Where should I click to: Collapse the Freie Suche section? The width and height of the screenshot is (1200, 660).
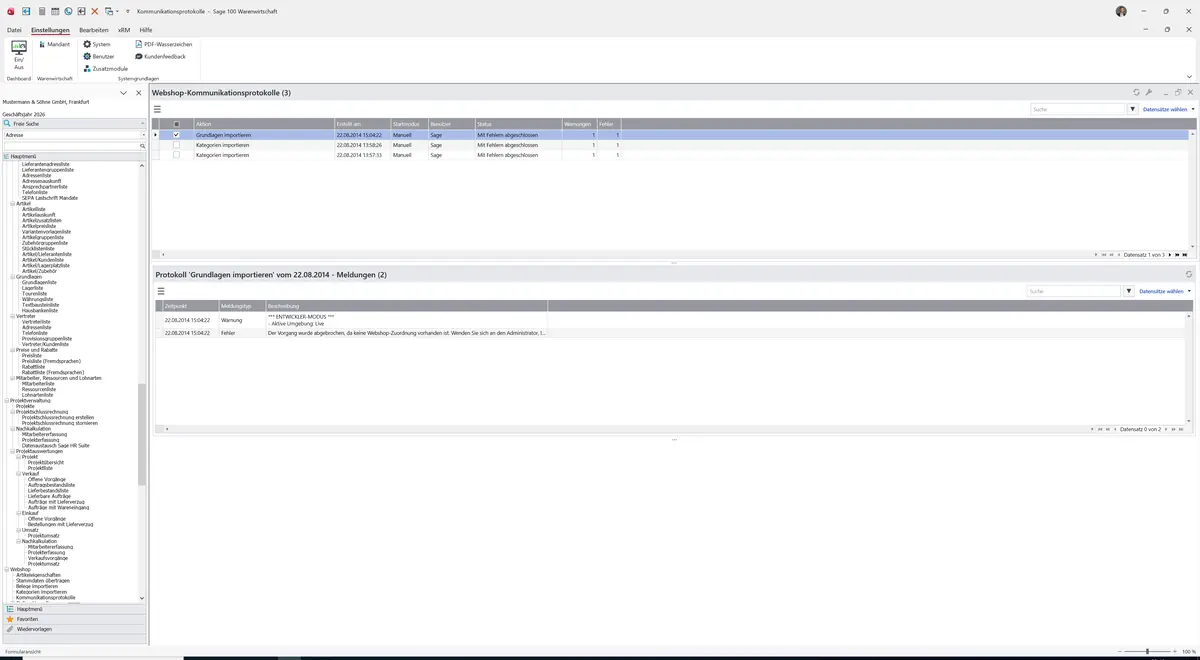[x=142, y=123]
